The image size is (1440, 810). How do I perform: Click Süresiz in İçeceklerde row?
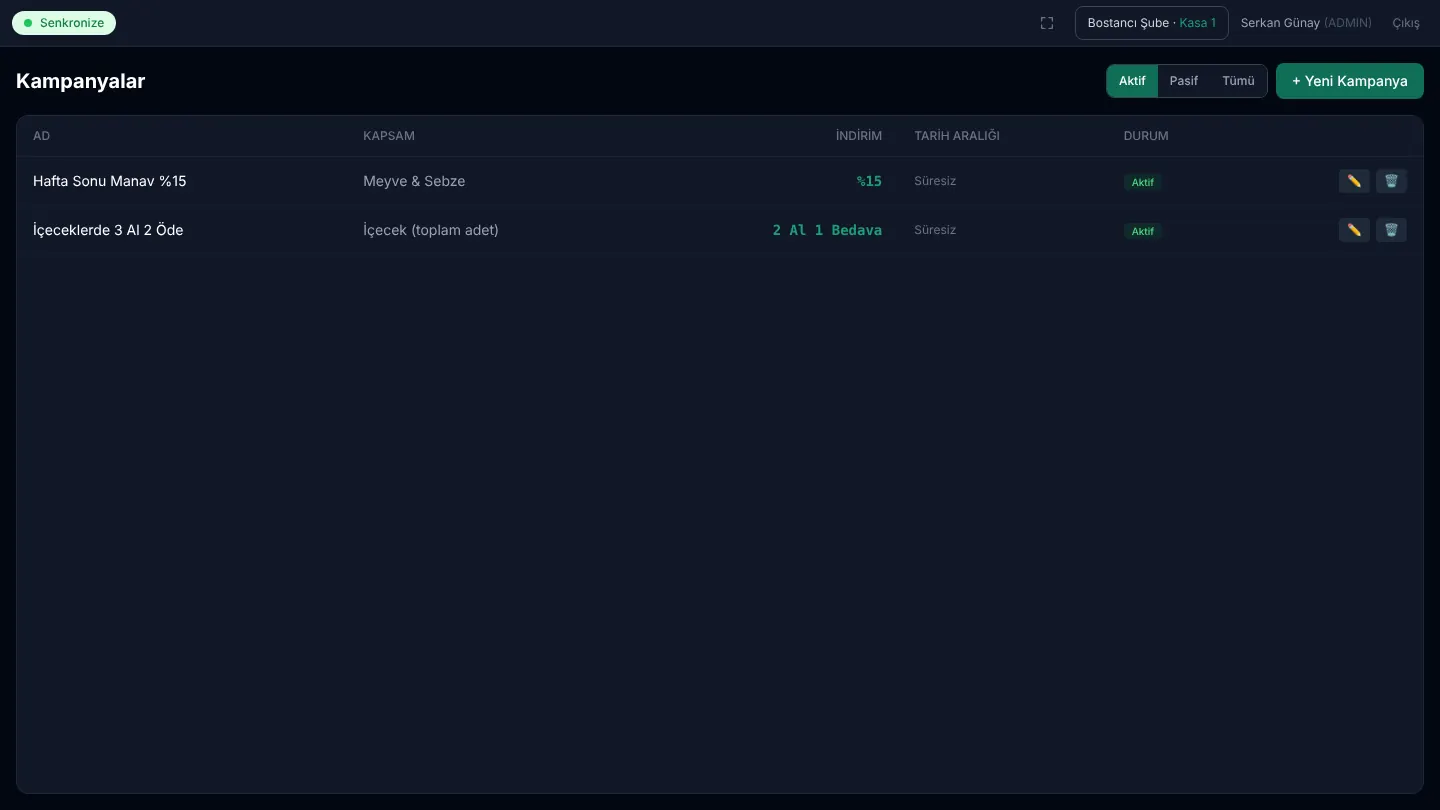[935, 230]
